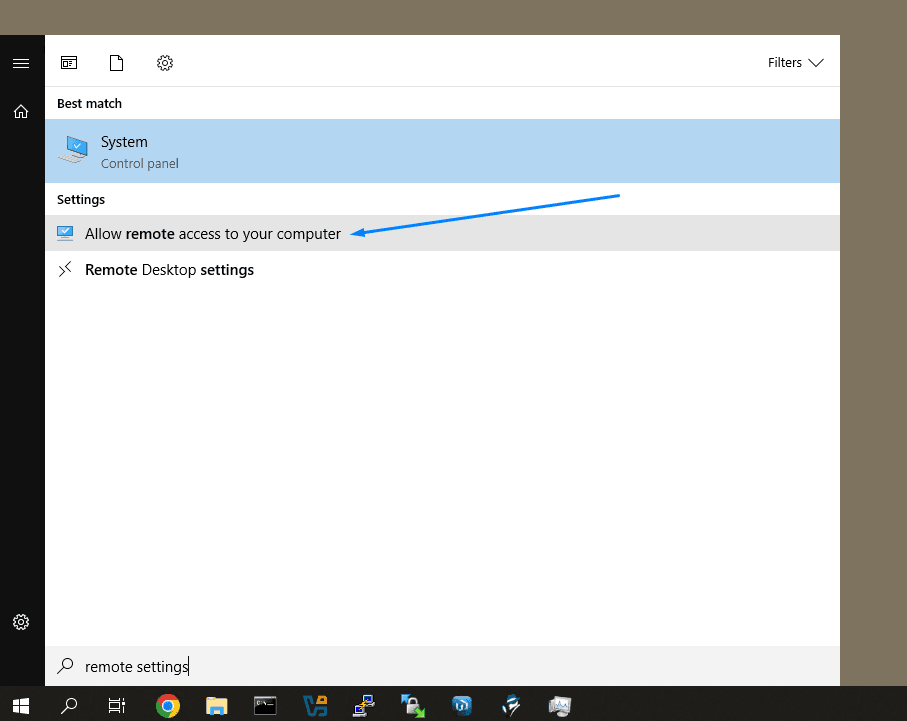The height and width of the screenshot is (721, 907).
Task: Select Allow remote access to your computer
Action: pyautogui.click(x=443, y=233)
